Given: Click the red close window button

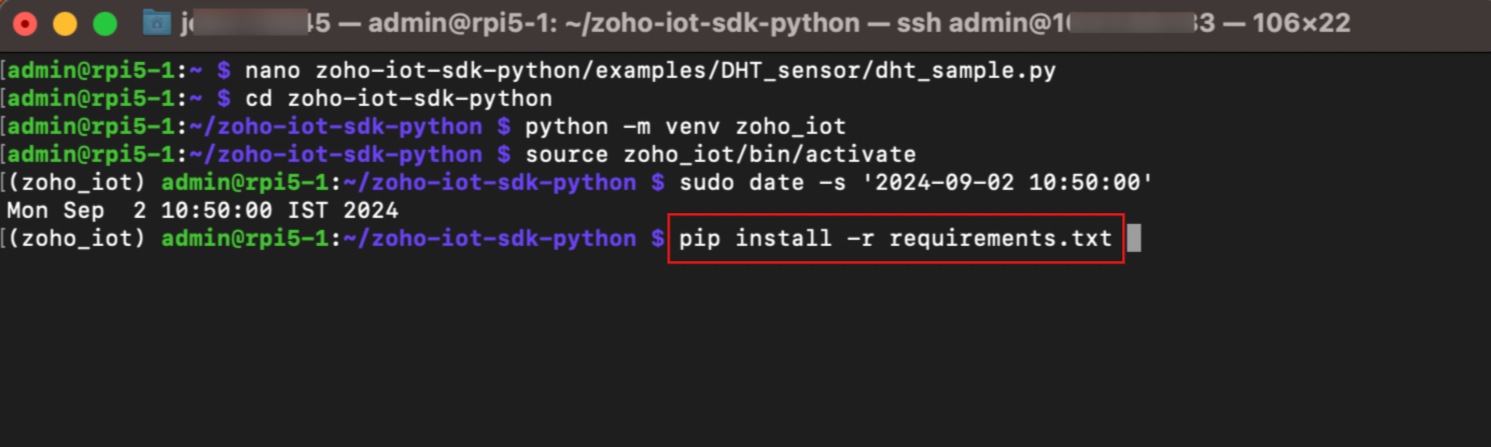Looking at the screenshot, I should [25, 24].
